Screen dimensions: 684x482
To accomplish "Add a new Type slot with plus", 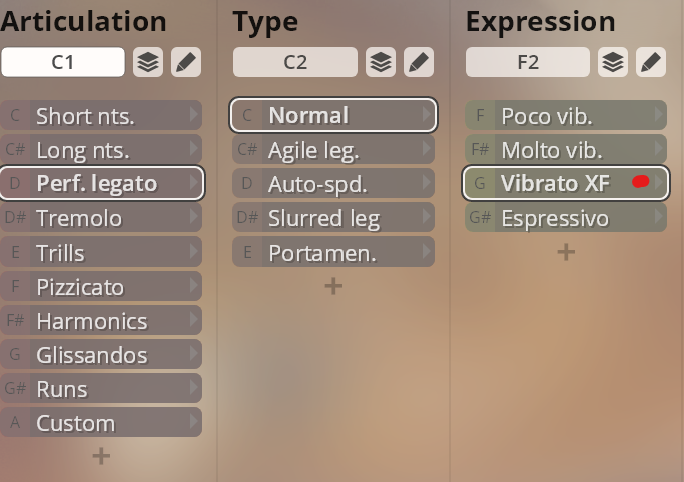I will (333, 286).
